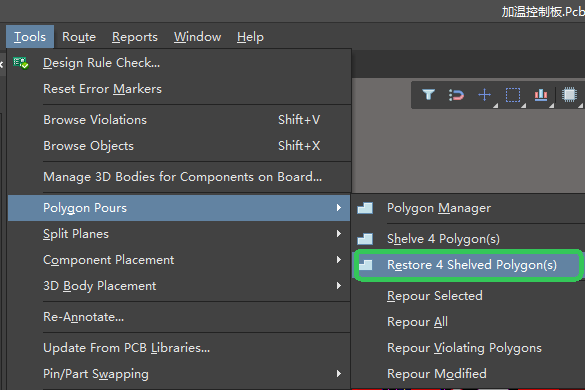
Task: Open the Window menu
Action: [197, 37]
